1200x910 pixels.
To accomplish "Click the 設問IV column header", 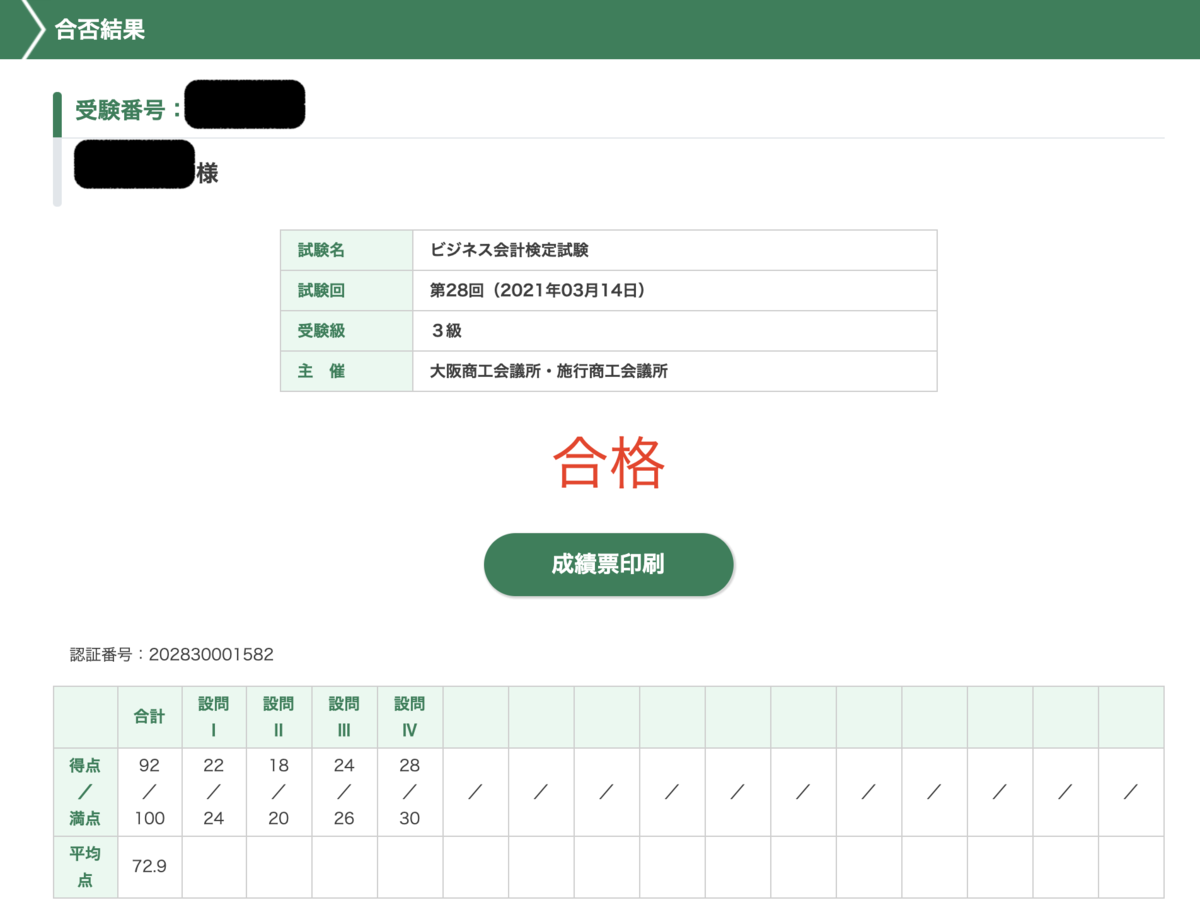I will [410, 716].
